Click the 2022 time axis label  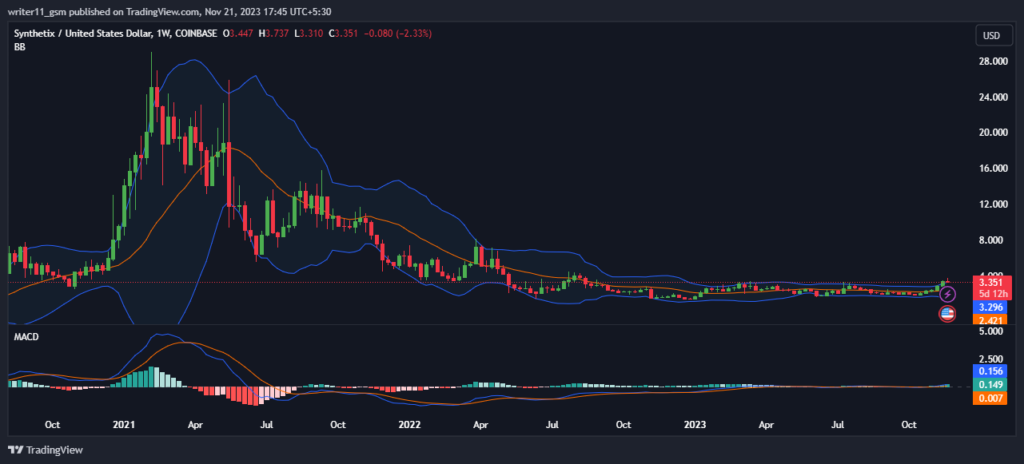click(x=409, y=425)
